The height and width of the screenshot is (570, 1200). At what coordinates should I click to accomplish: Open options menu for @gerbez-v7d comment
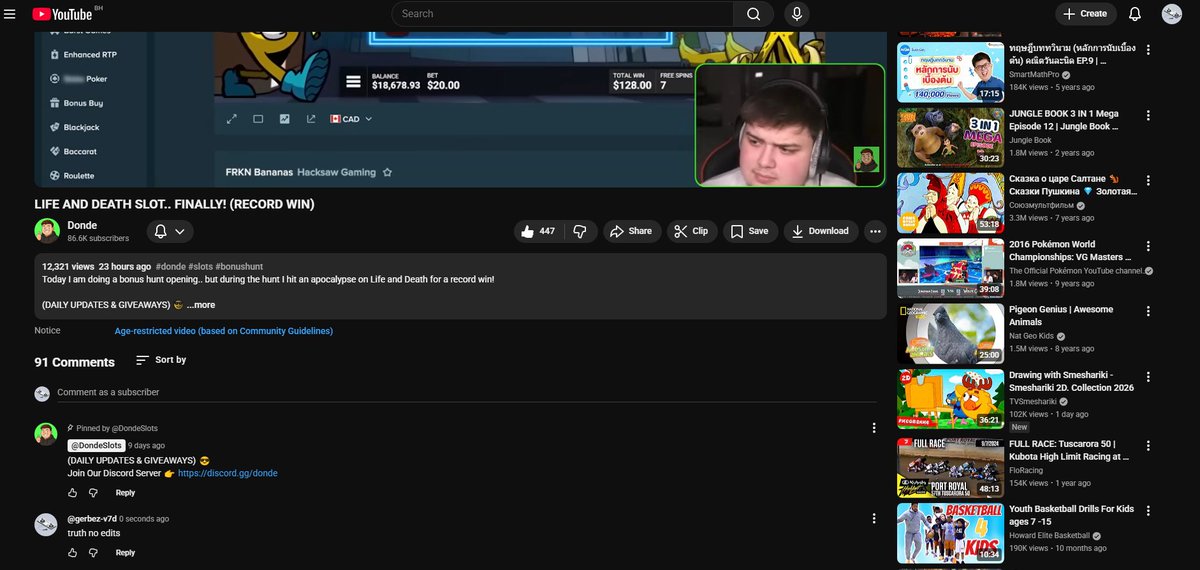[x=874, y=518]
